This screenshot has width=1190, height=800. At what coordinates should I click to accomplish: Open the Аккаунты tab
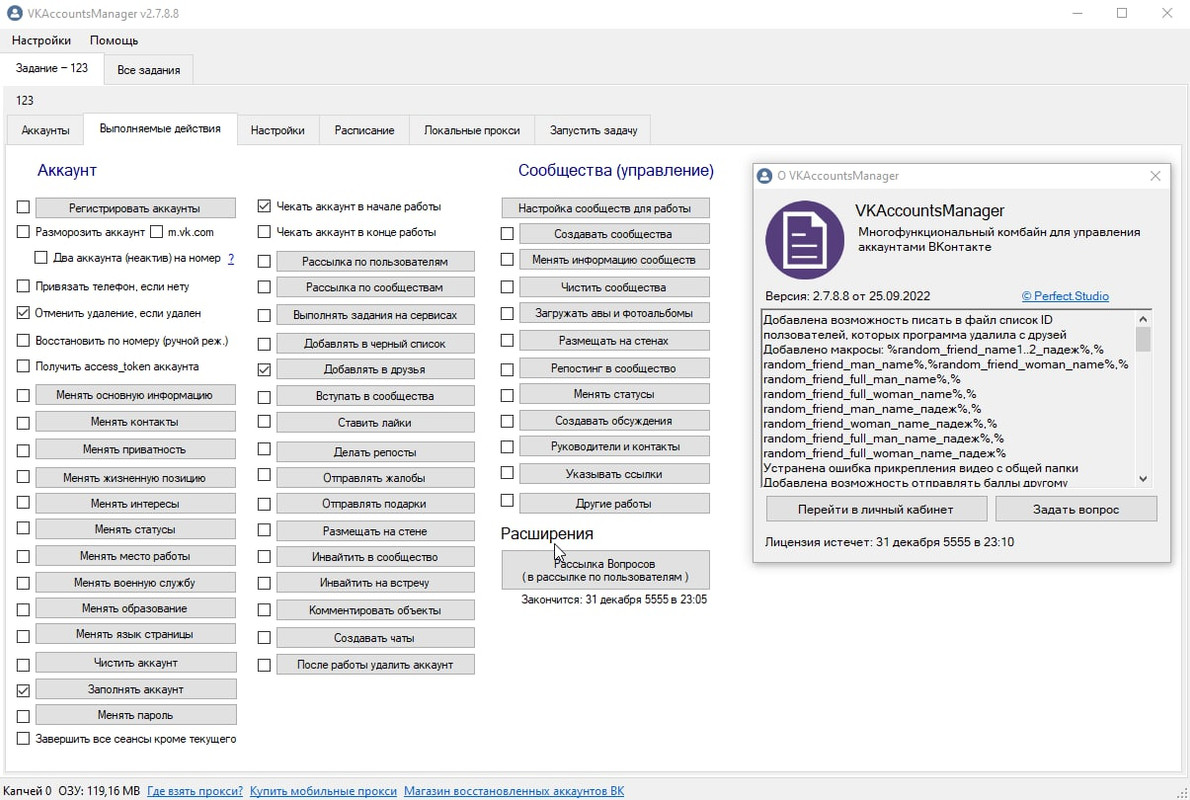tap(46, 130)
